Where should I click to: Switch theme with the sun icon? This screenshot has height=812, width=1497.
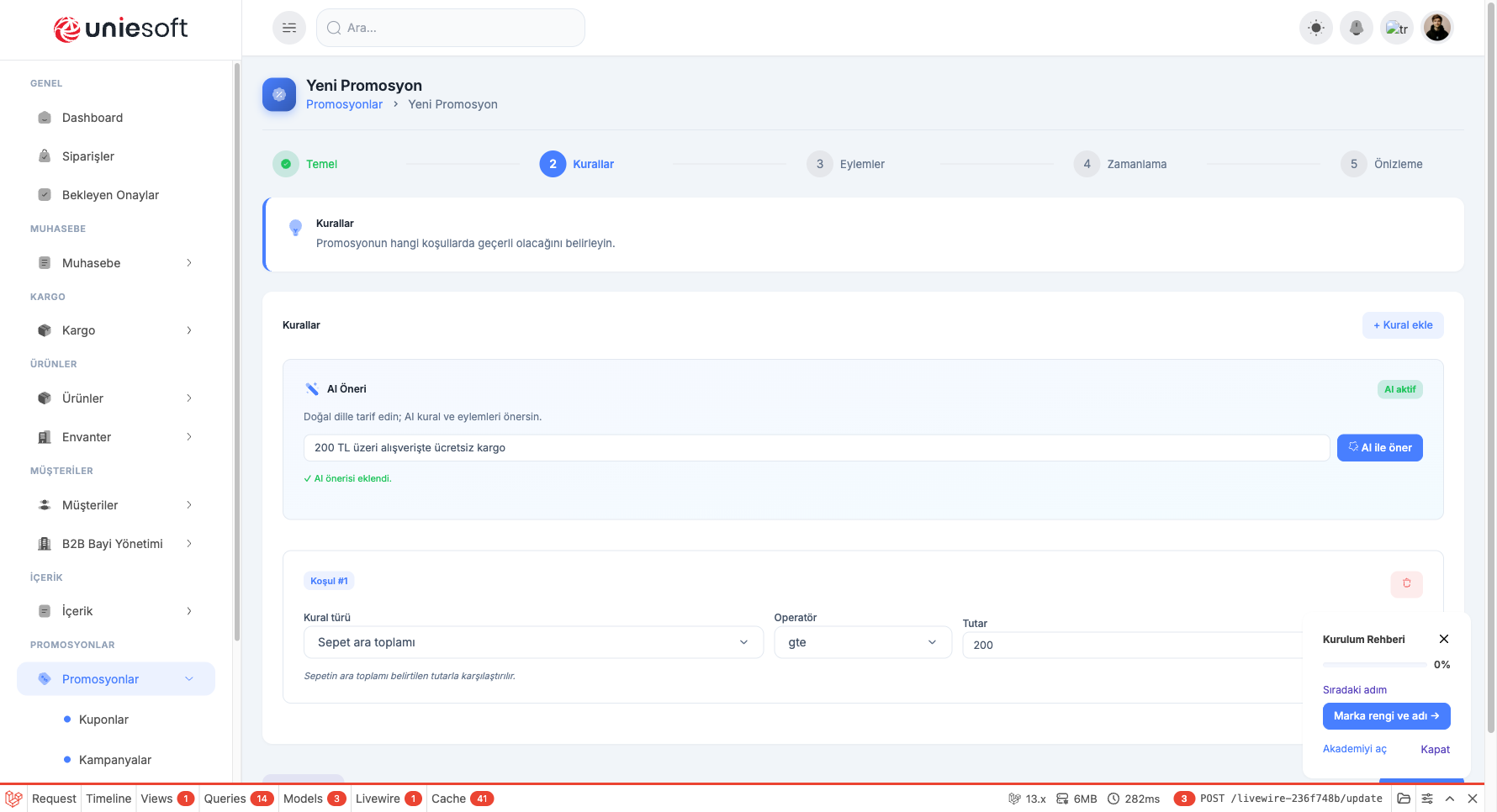click(x=1316, y=28)
